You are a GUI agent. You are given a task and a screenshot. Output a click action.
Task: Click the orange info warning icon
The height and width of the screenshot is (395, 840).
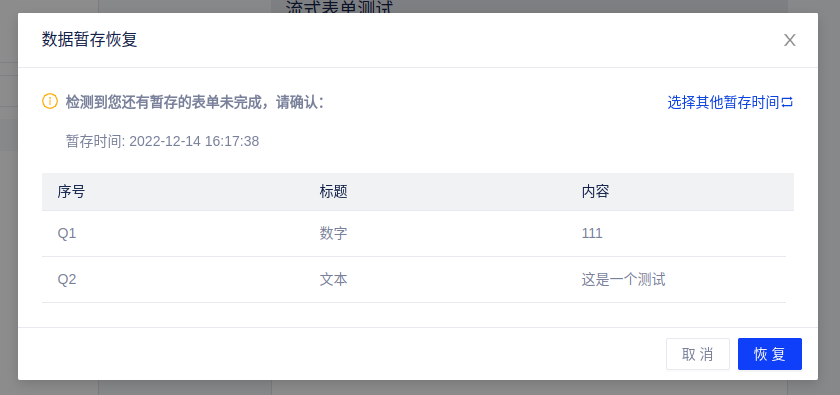tap(50, 101)
